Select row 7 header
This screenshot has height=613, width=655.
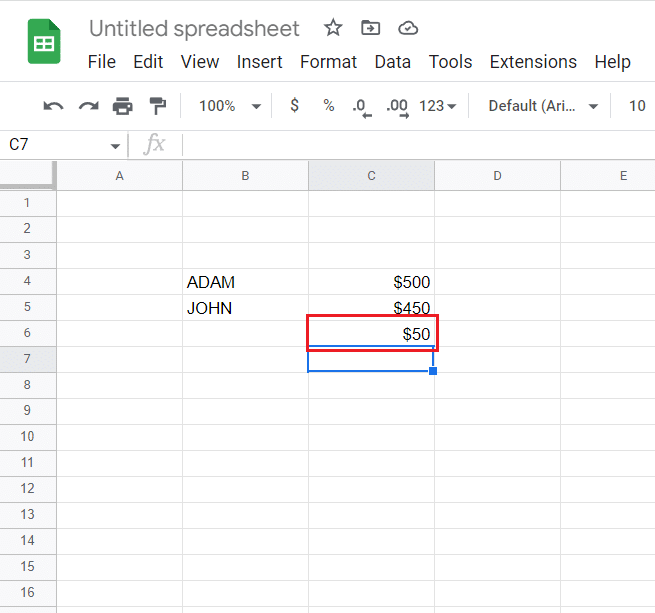point(28,359)
